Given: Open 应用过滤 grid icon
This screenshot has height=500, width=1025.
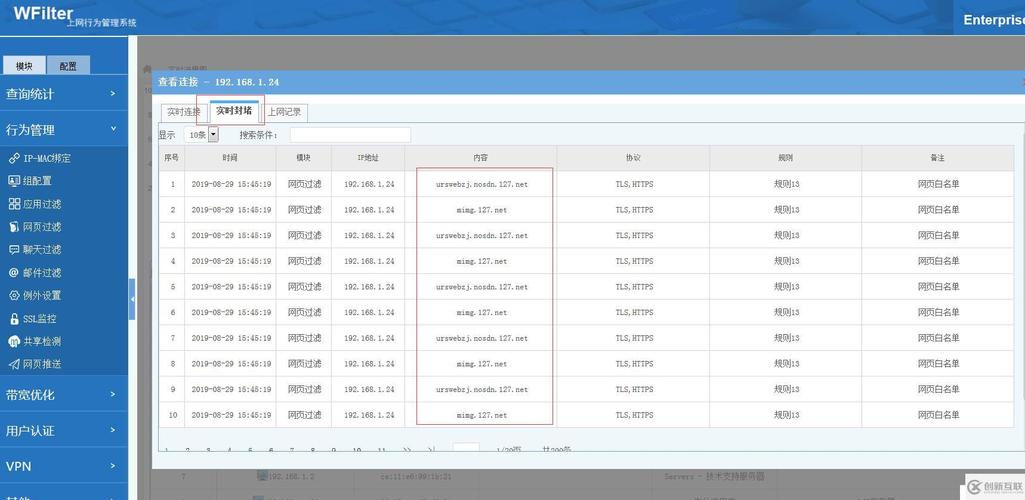Looking at the screenshot, I should (x=14, y=204).
